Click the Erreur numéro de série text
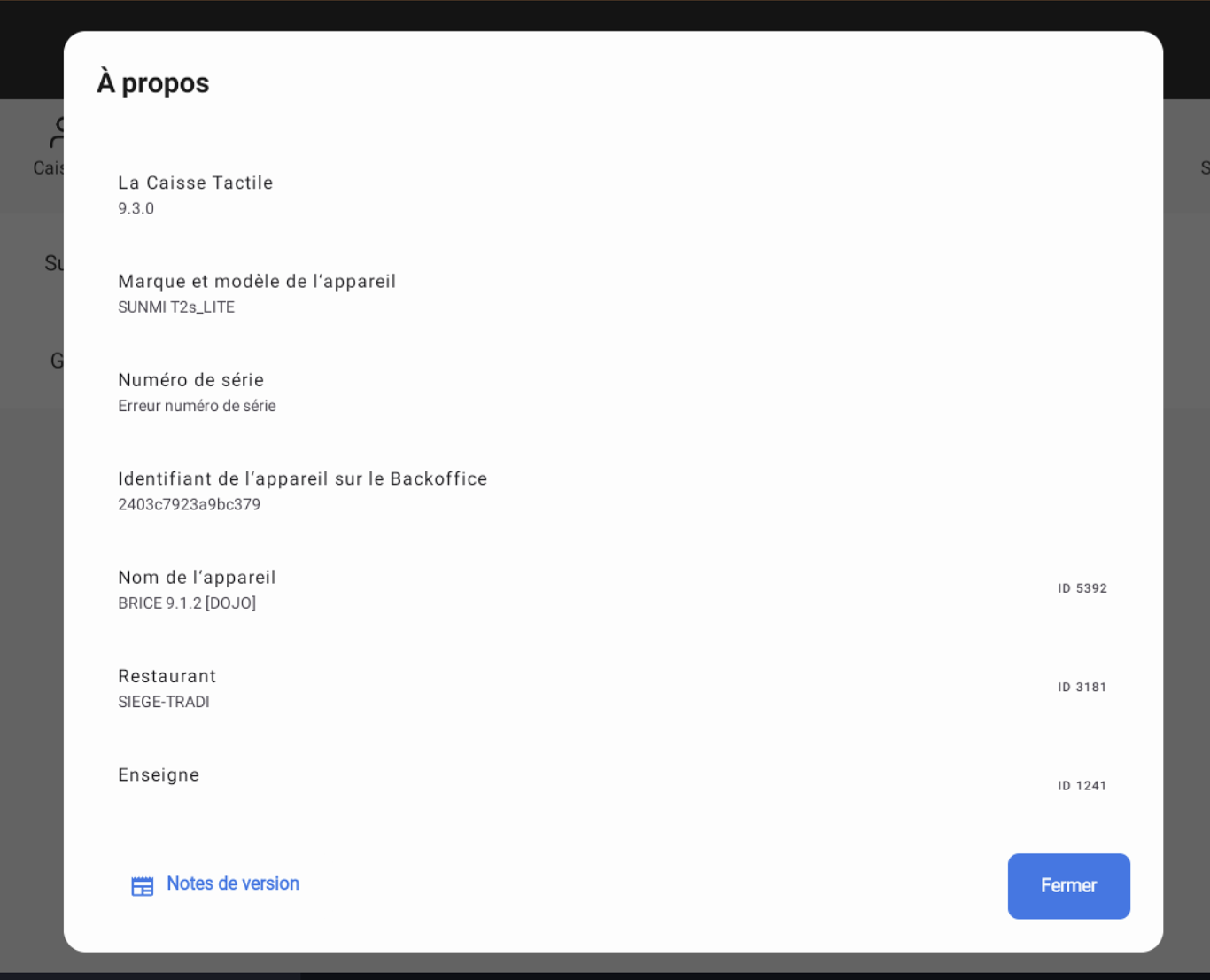 (x=197, y=406)
